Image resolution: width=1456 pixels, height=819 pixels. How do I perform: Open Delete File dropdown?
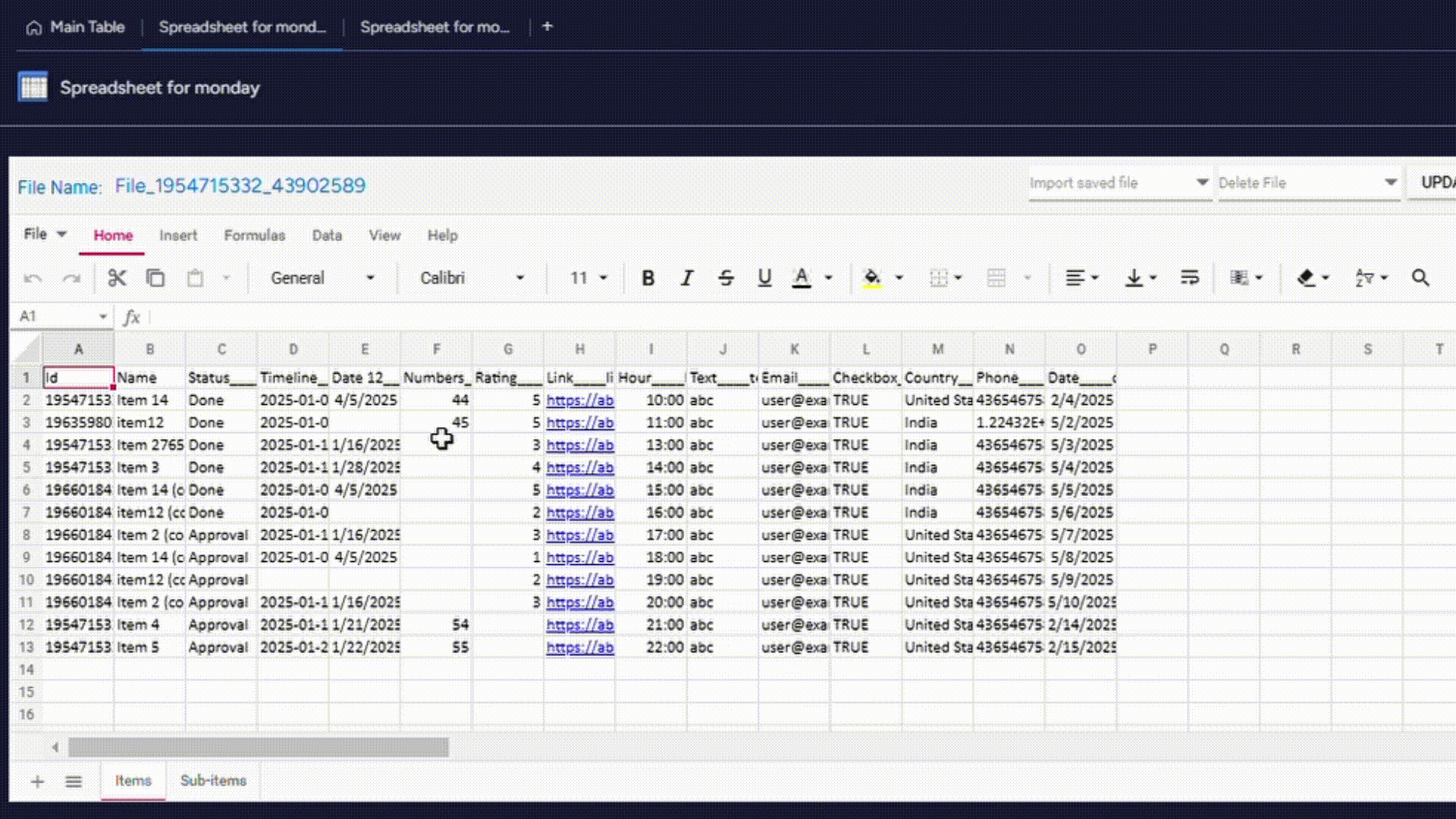pyautogui.click(x=1308, y=183)
